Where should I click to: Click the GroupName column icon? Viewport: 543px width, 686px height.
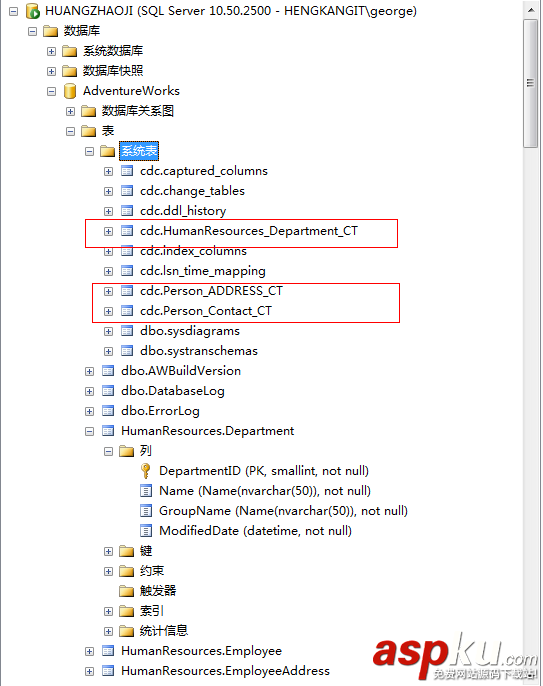pos(146,511)
